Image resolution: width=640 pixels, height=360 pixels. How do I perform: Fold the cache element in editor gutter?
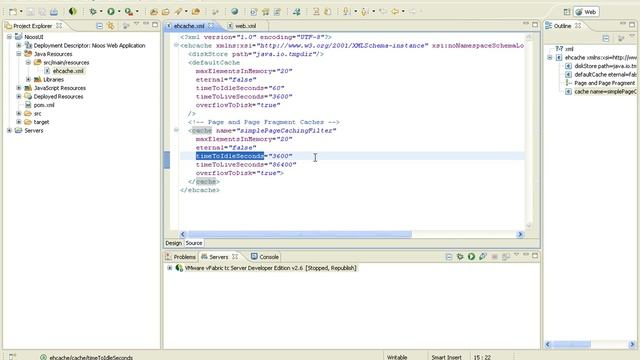(x=176, y=130)
